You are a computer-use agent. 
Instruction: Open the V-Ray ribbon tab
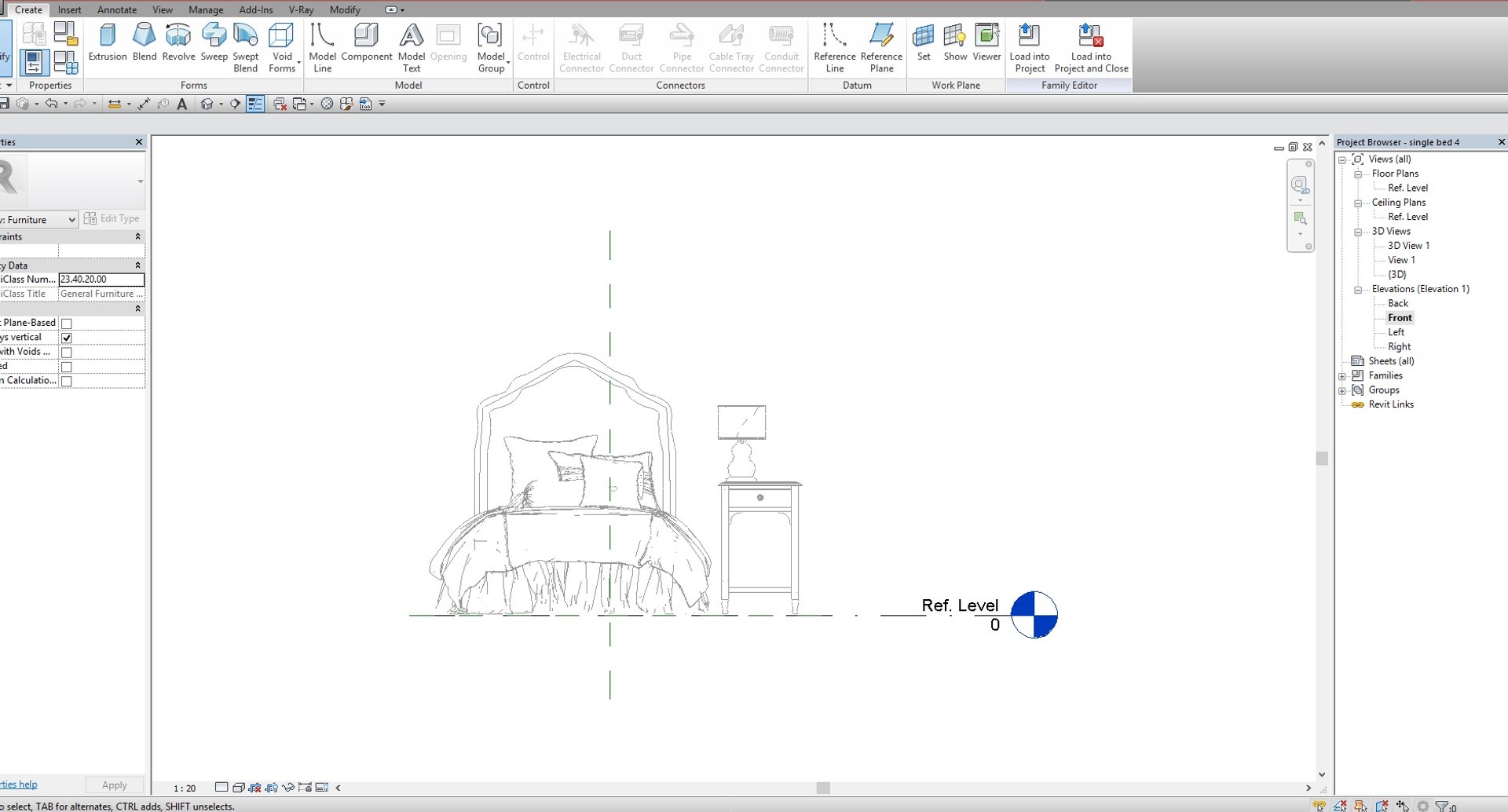pos(301,9)
